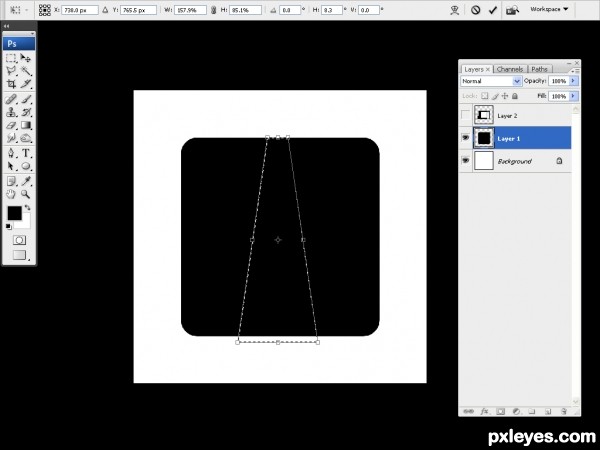Viewport: 600px width, 450px height.
Task: Open the Fill slider arrow
Action: [x=573, y=96]
